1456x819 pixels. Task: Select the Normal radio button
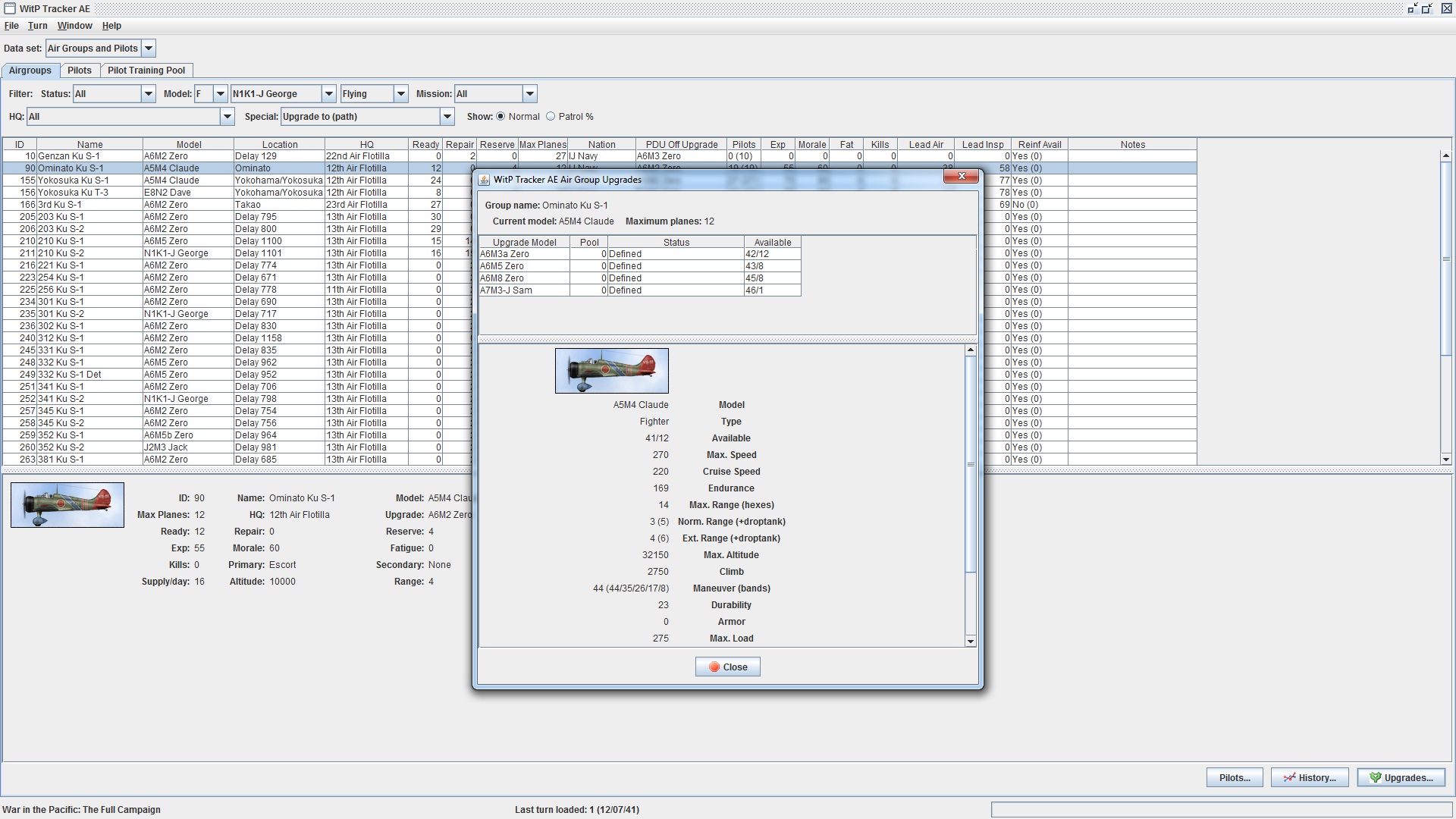point(500,117)
